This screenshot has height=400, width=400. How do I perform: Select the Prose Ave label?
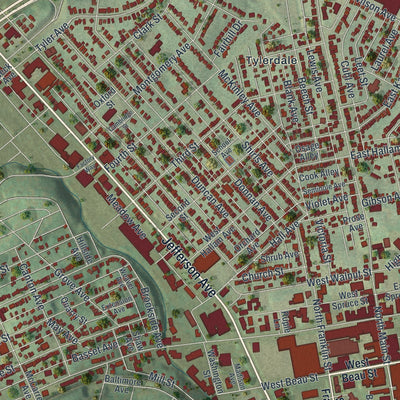tap(354, 224)
